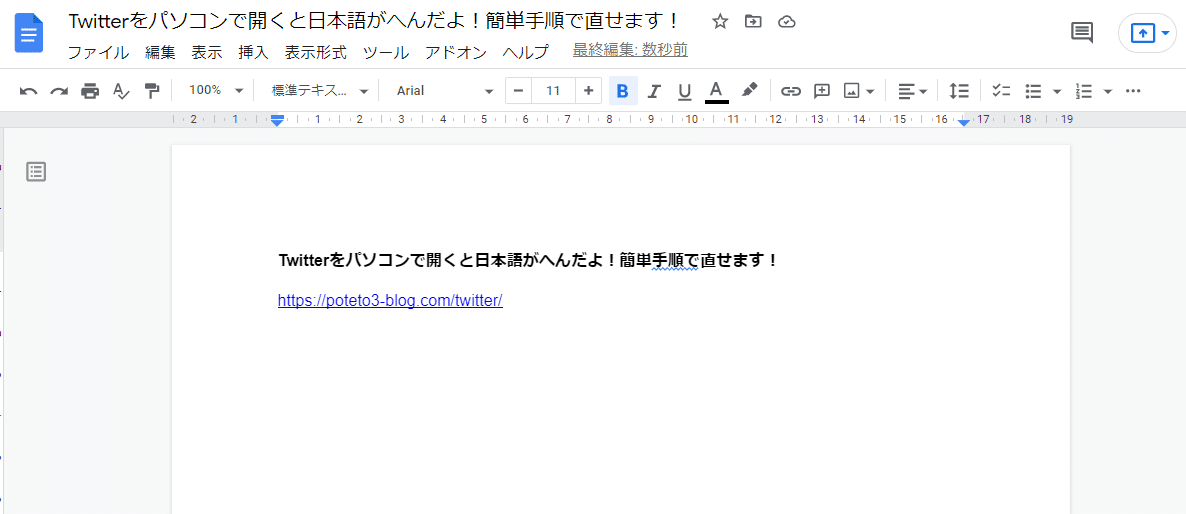Click the document title to rename
Viewport: 1186px width, 514px height.
(x=375, y=21)
